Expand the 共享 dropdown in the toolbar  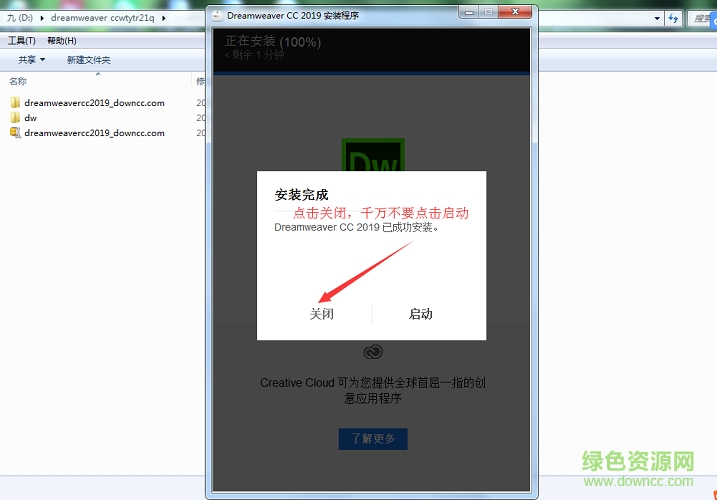click(x=32, y=60)
